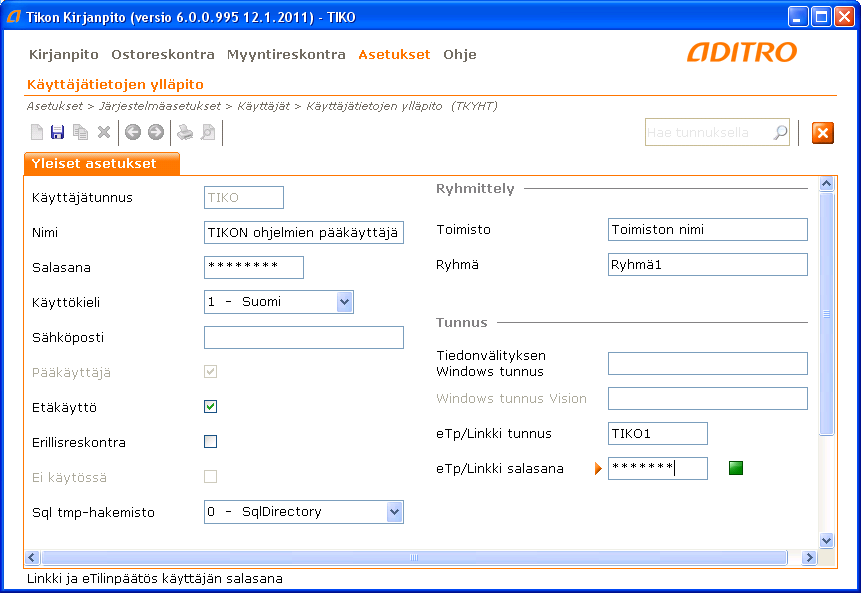Click the Salasana password field
The height and width of the screenshot is (593, 861).
254,267
